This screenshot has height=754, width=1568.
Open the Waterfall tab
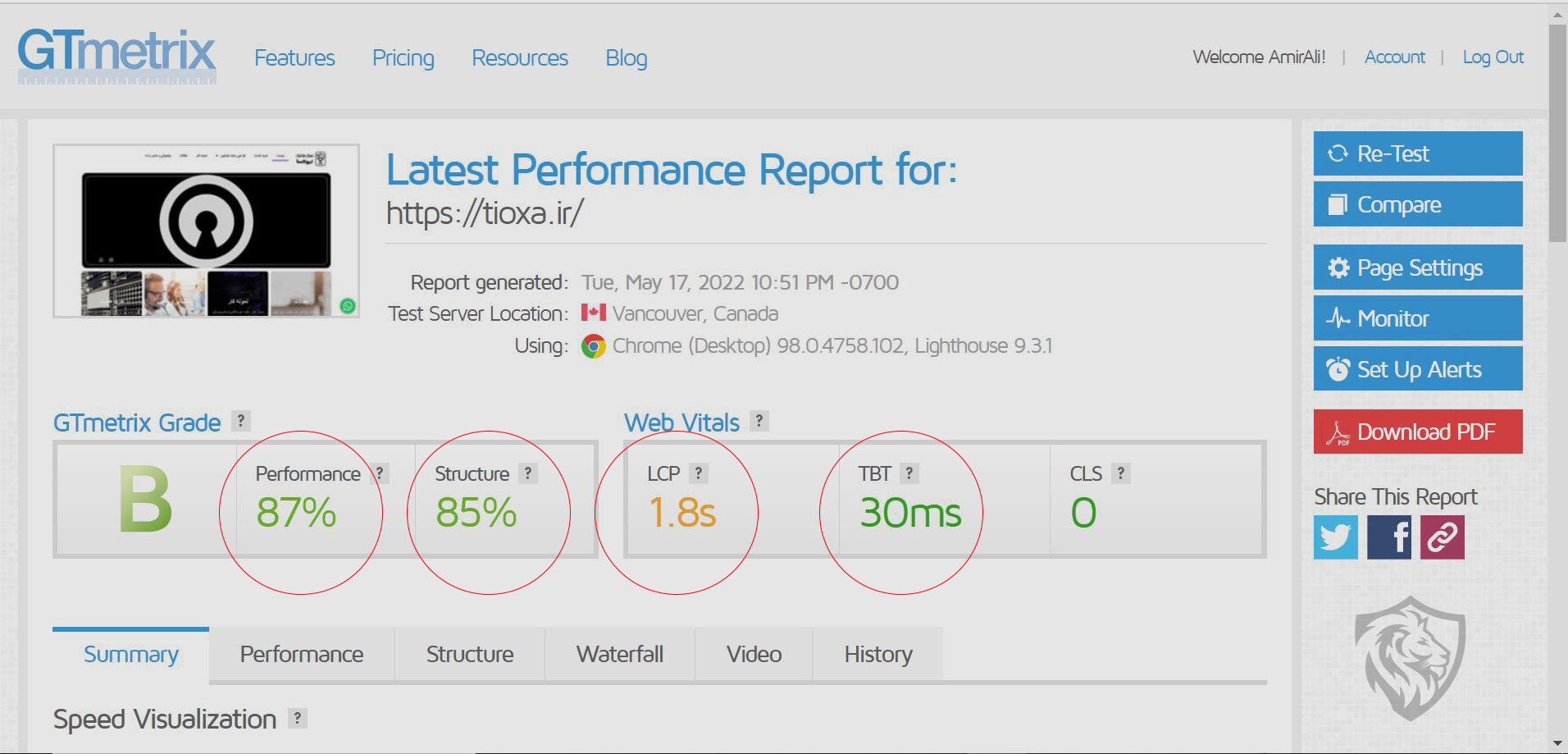point(620,655)
